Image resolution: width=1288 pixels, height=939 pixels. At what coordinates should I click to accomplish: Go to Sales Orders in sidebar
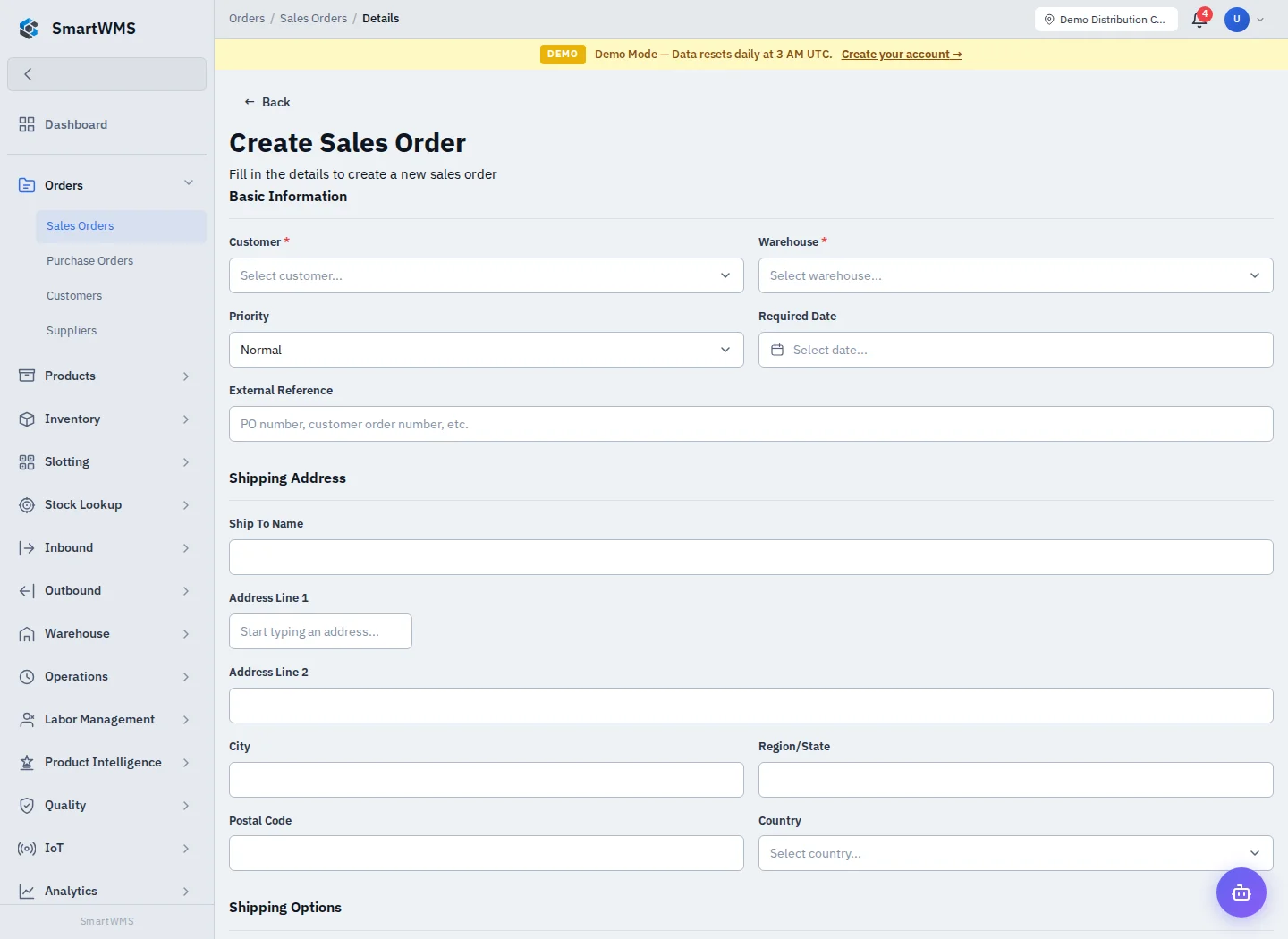(x=121, y=226)
